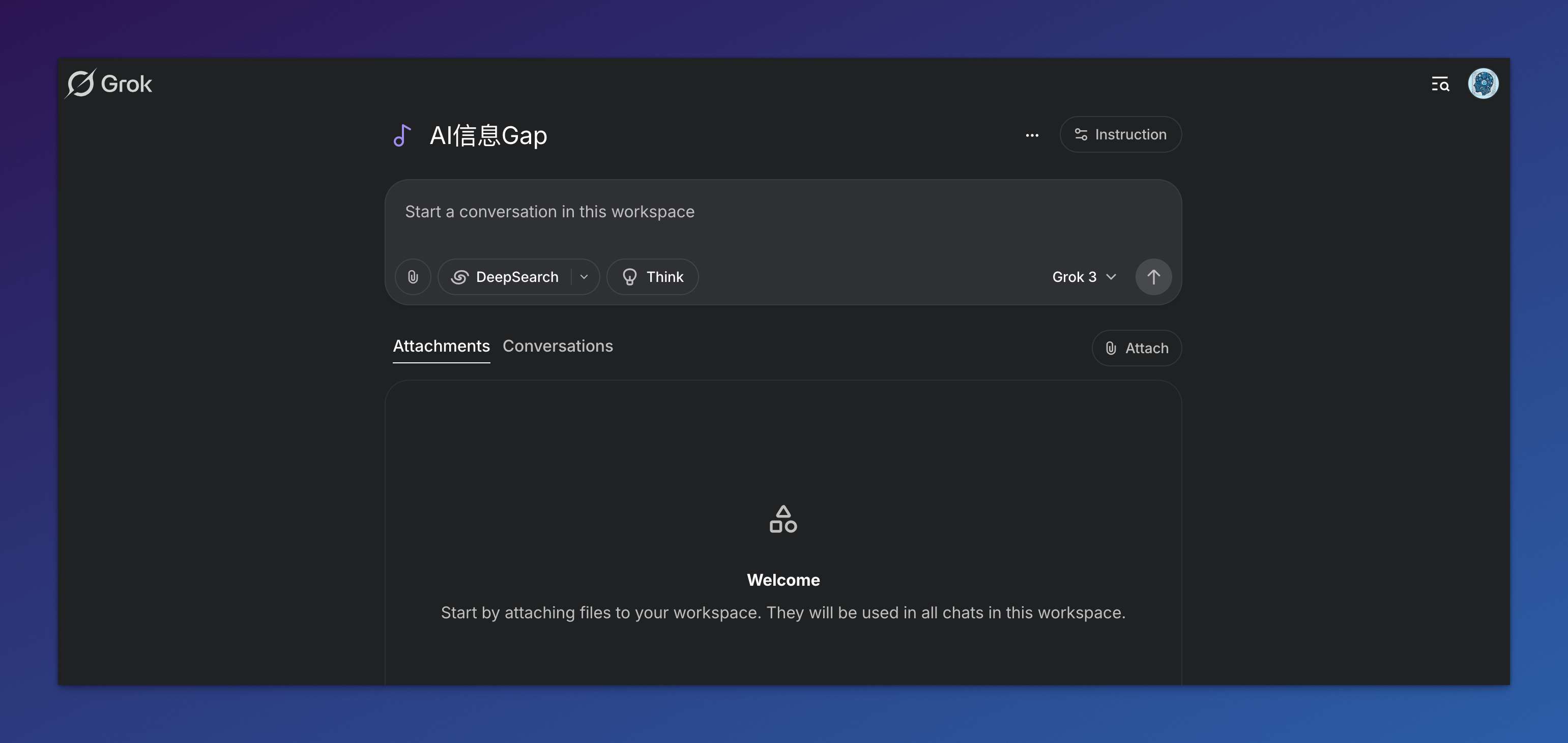Open the history search icon
This screenshot has width=1568, height=743.
[x=1440, y=83]
